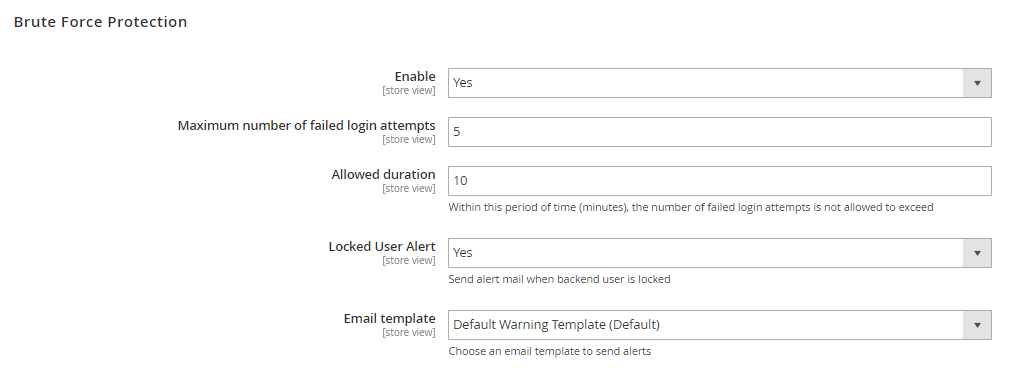1030x379 pixels.
Task: Select the Default Warning Template (Default) field
Action: tap(719, 325)
